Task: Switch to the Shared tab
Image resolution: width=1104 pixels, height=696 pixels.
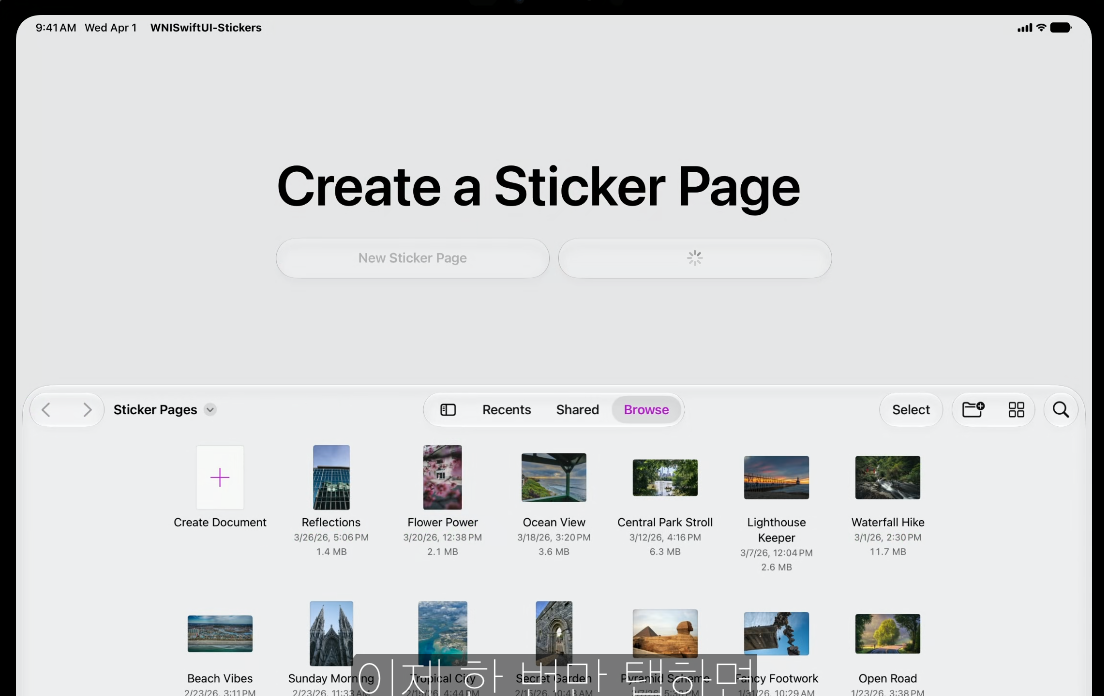Action: pos(577,410)
